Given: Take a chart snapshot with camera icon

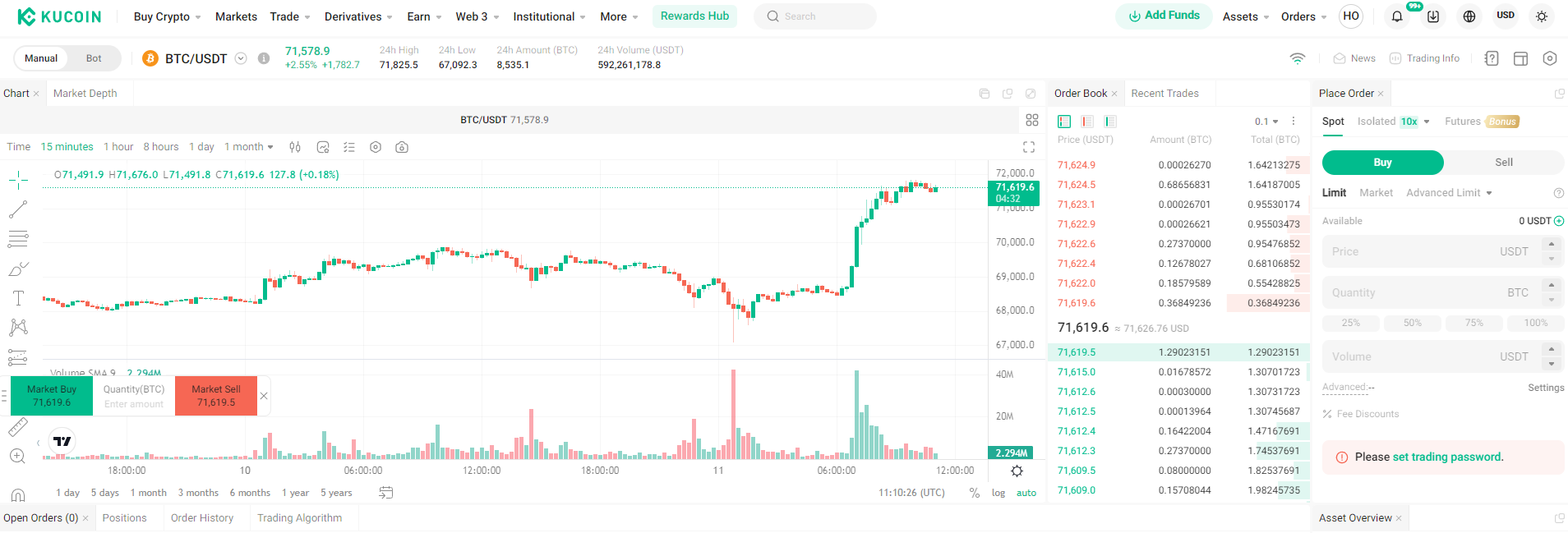Looking at the screenshot, I should point(402,147).
